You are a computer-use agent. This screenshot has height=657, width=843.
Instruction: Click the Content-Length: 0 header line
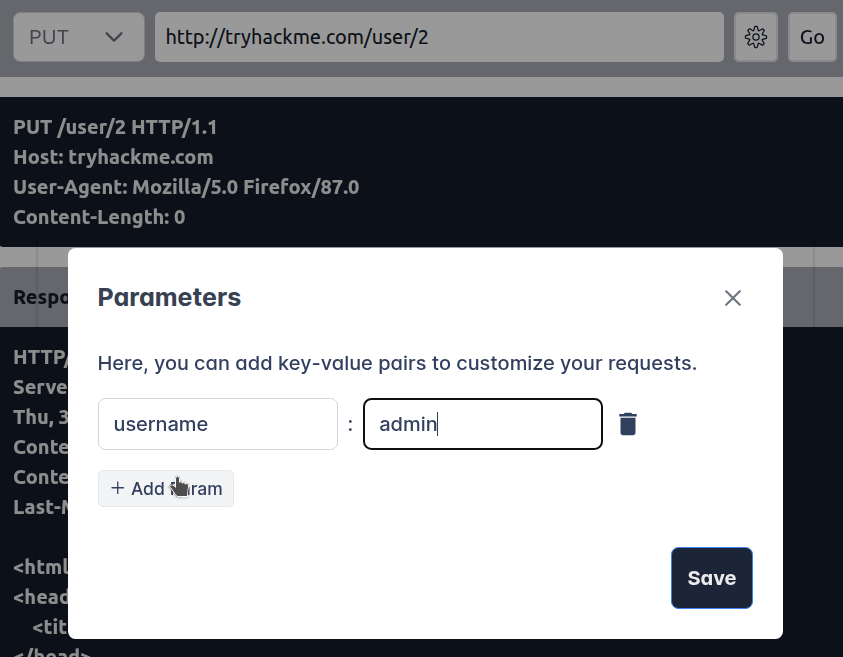pos(99,217)
